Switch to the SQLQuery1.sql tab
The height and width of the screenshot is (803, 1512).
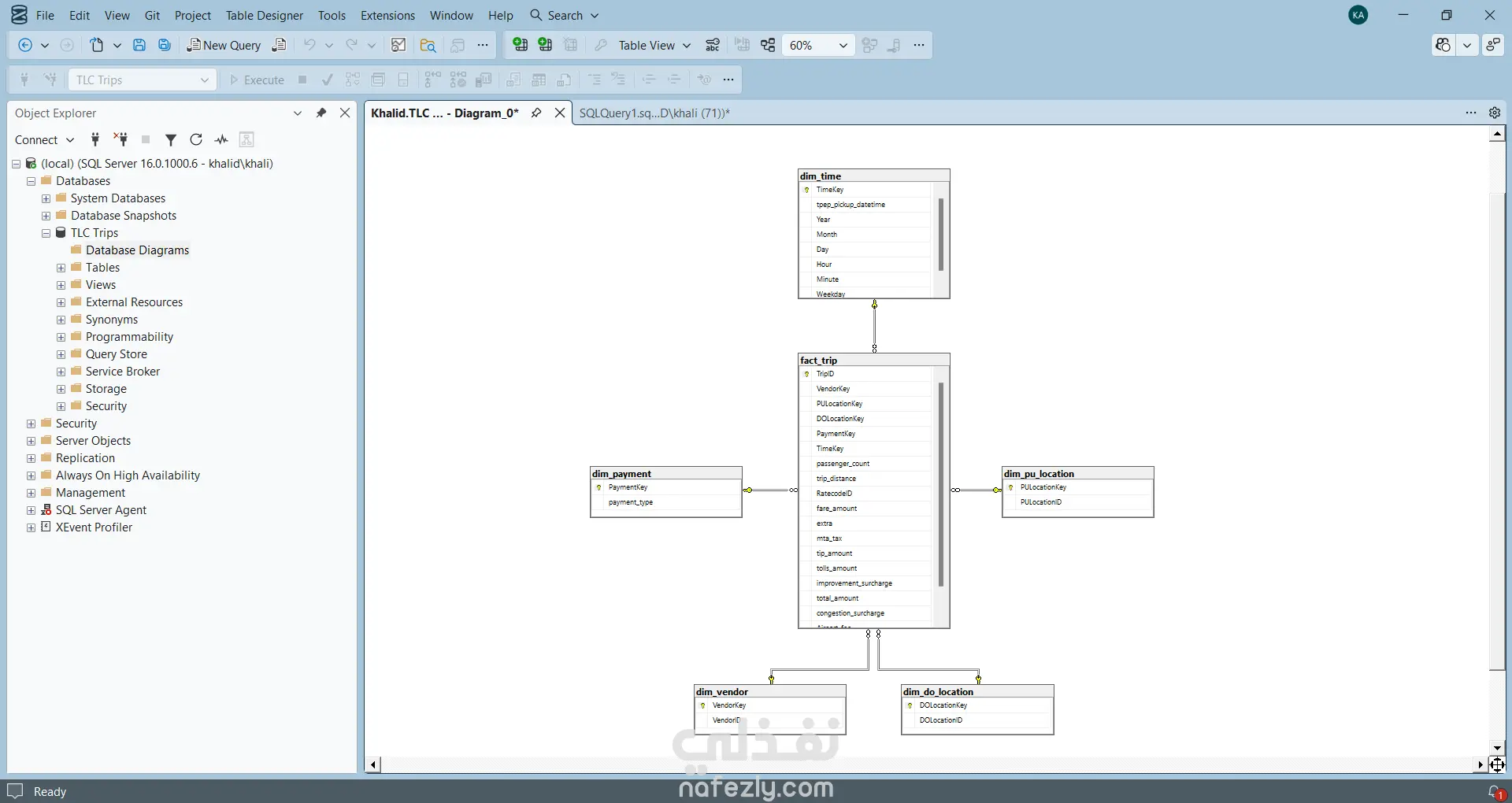(654, 113)
